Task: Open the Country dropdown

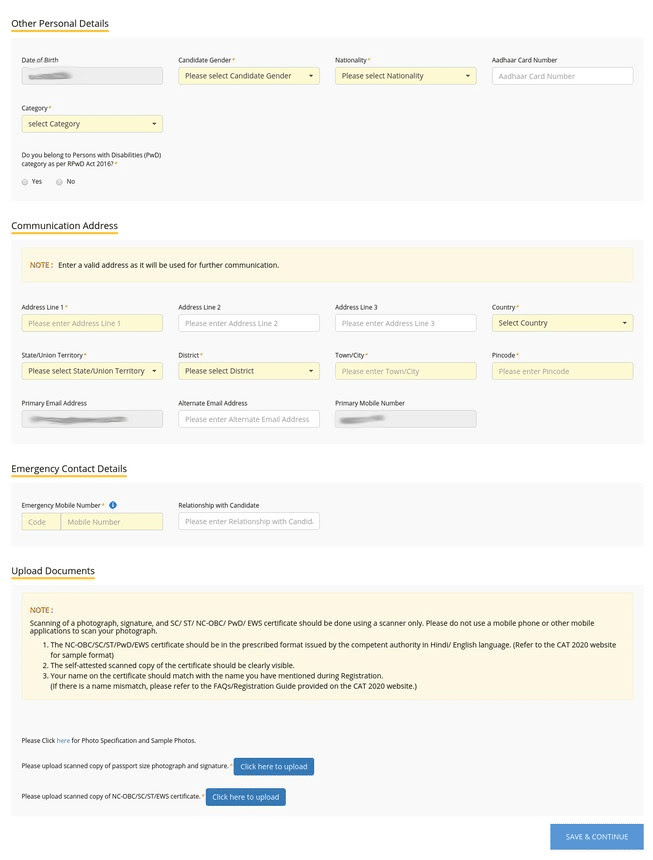Action: (562, 323)
